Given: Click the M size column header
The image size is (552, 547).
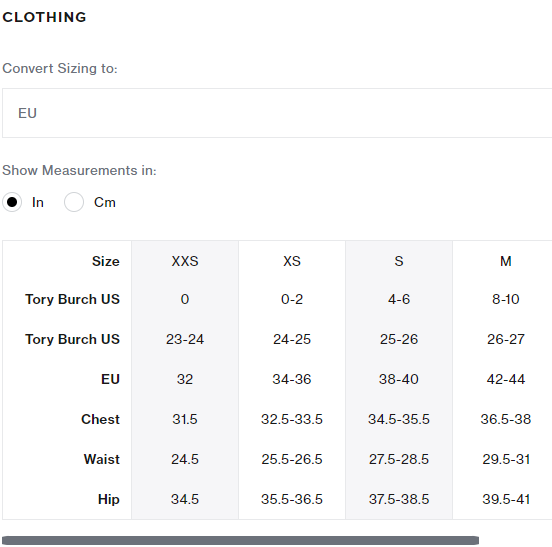Looking at the screenshot, I should pos(506,261).
